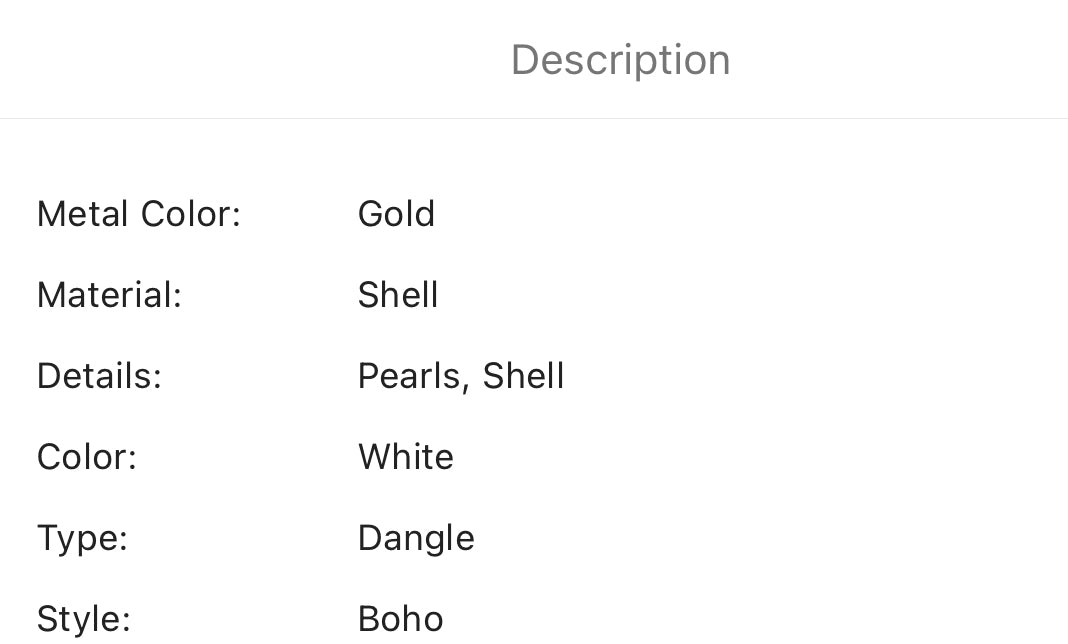This screenshot has height=644, width=1068.
Task: Select the Gold metal color value
Action: [x=396, y=214]
